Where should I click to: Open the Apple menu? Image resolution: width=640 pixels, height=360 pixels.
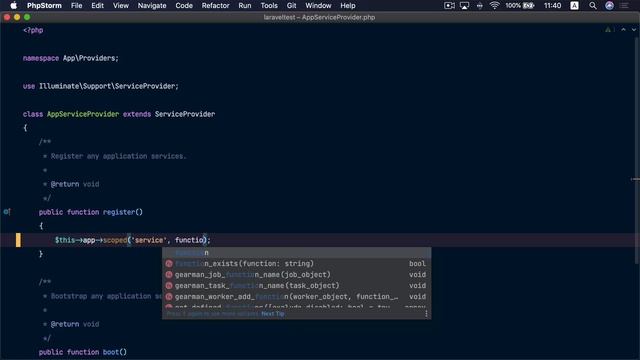(13, 6)
